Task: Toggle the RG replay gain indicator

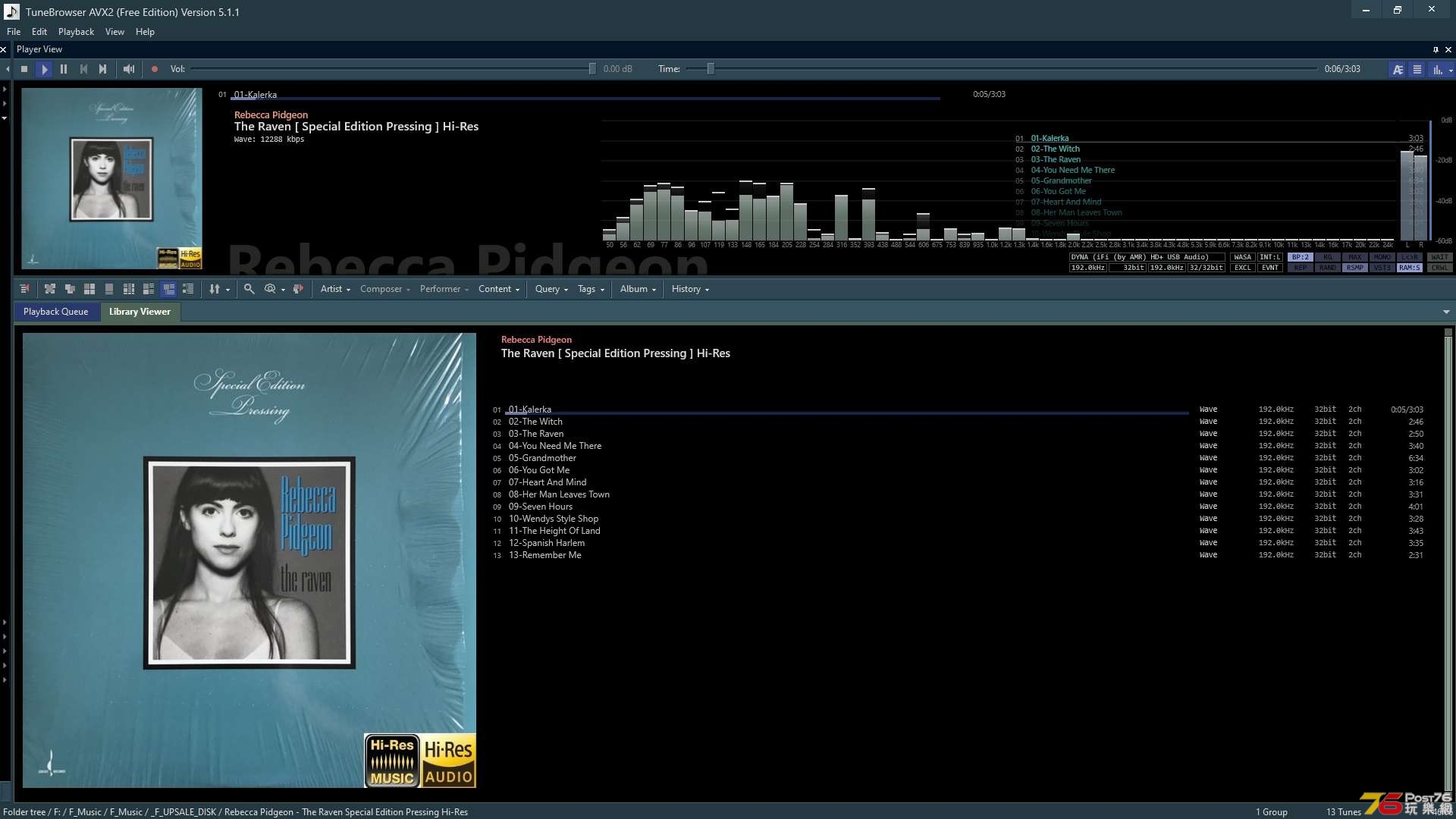Action: pyautogui.click(x=1328, y=257)
